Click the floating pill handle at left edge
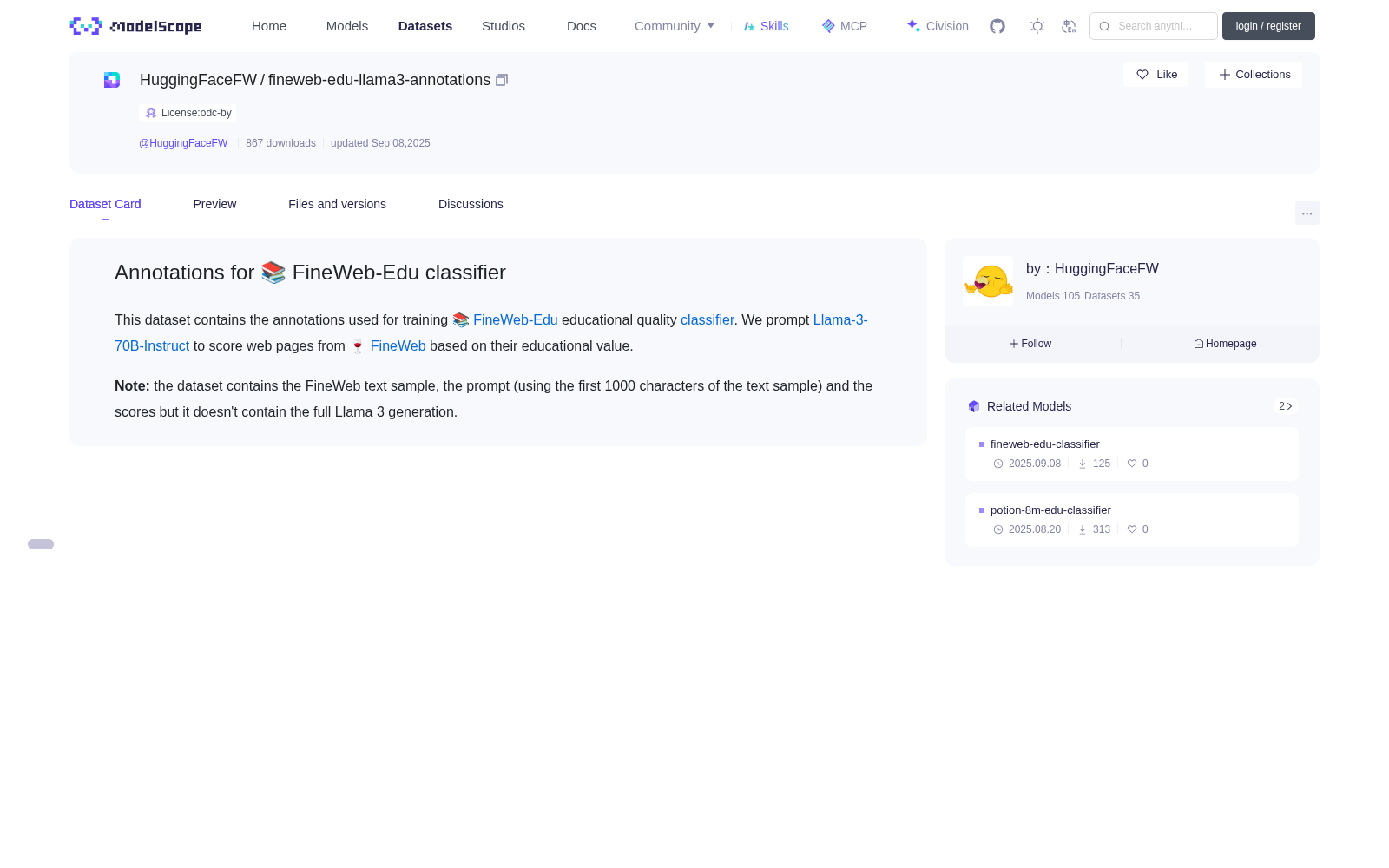This screenshot has height=868, width=1389. click(41, 544)
